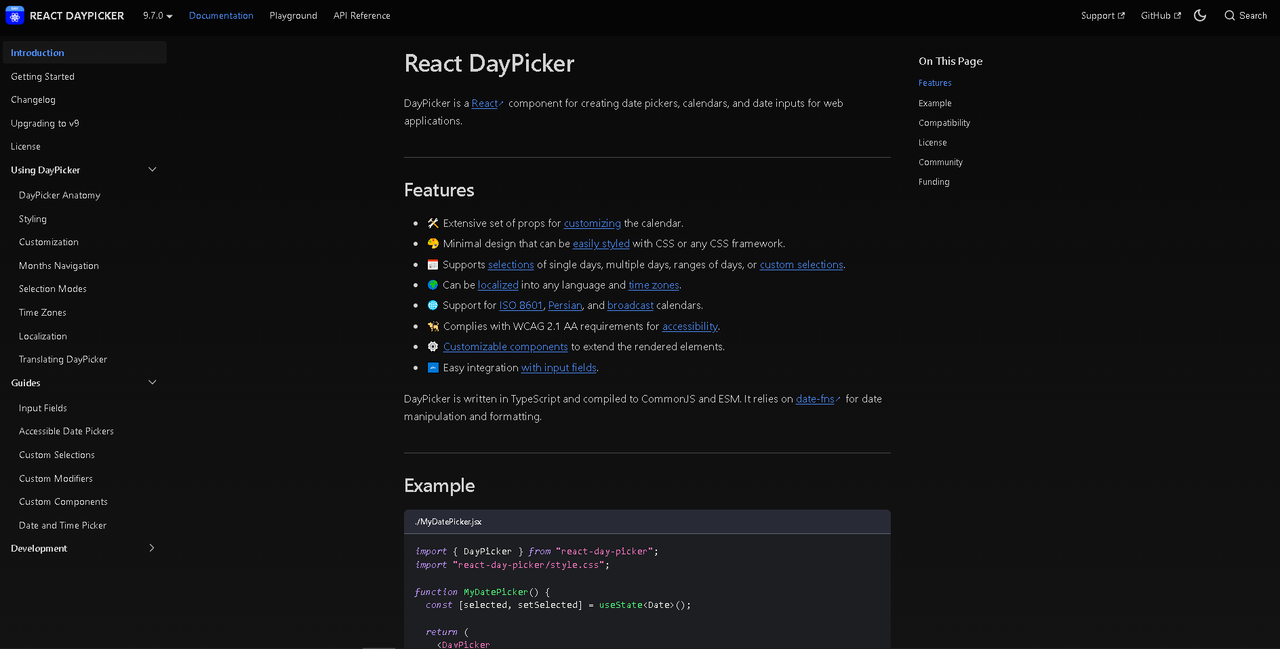
Task: Open Accessible Date Pickers page
Action: pyautogui.click(x=66, y=431)
